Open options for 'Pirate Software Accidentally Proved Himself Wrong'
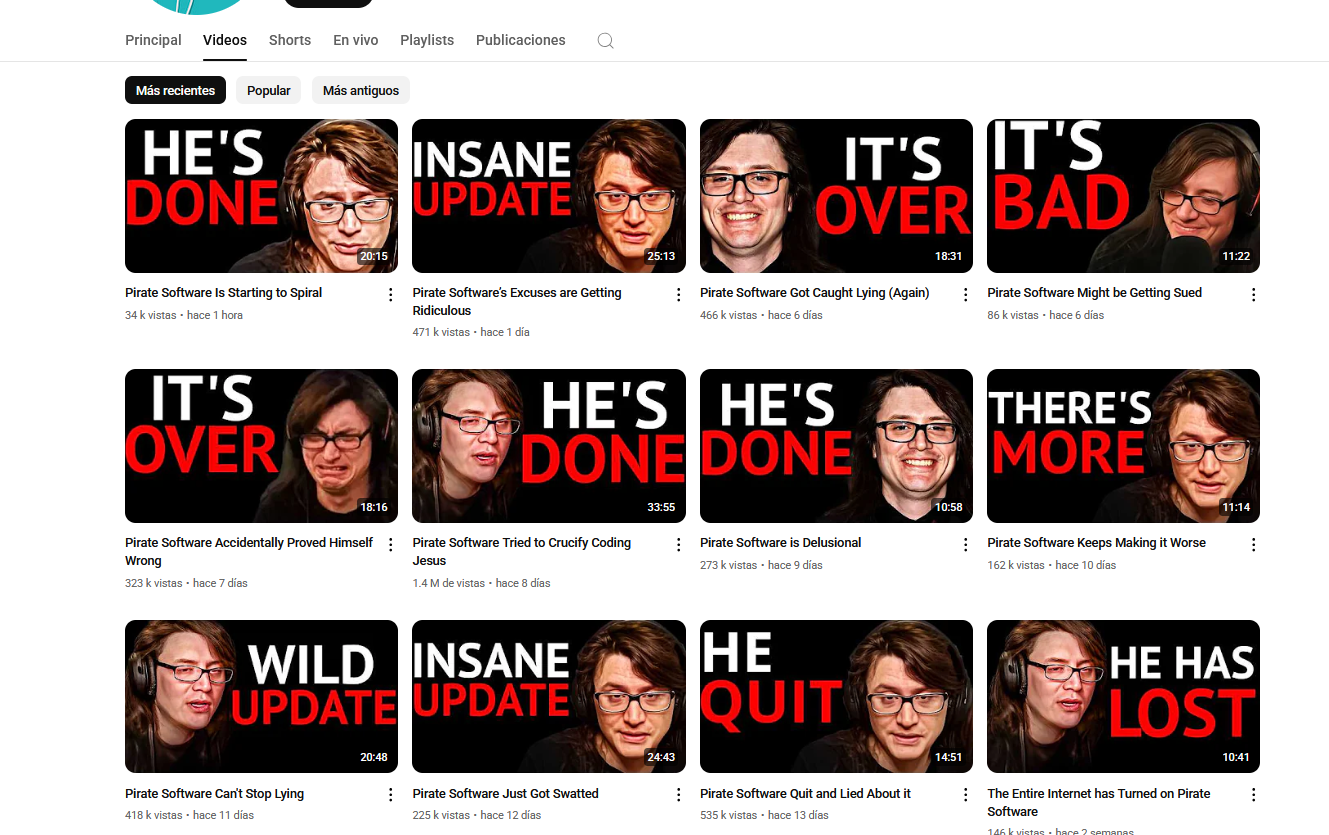 [391, 544]
